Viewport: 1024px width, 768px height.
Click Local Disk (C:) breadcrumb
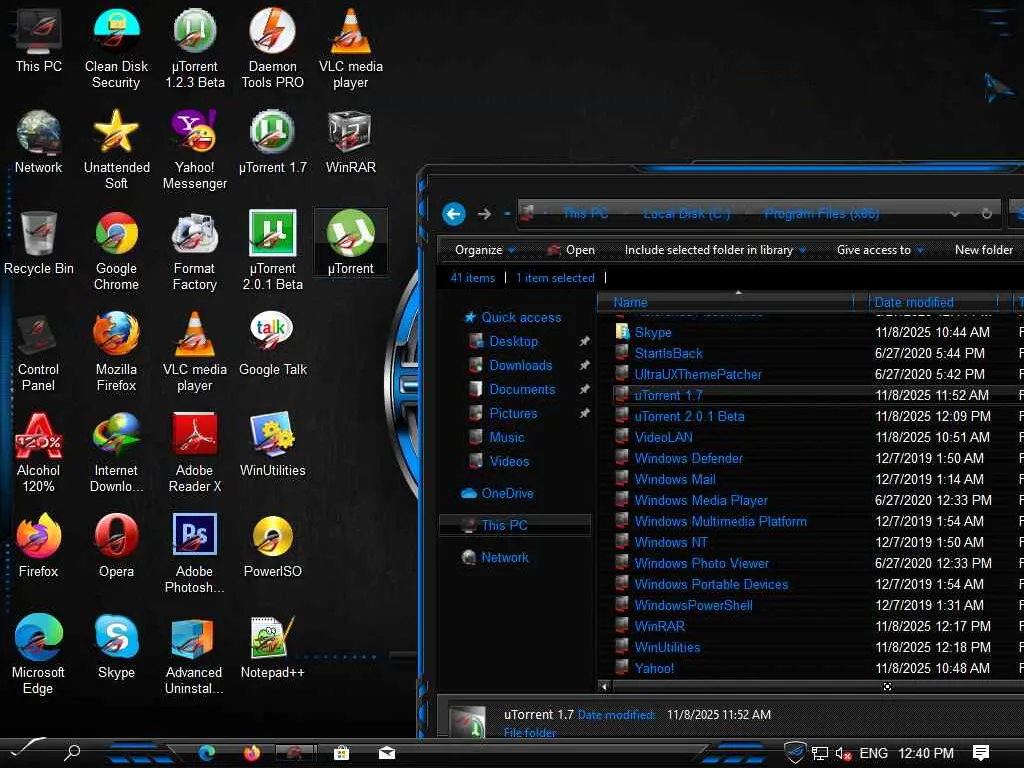point(686,214)
